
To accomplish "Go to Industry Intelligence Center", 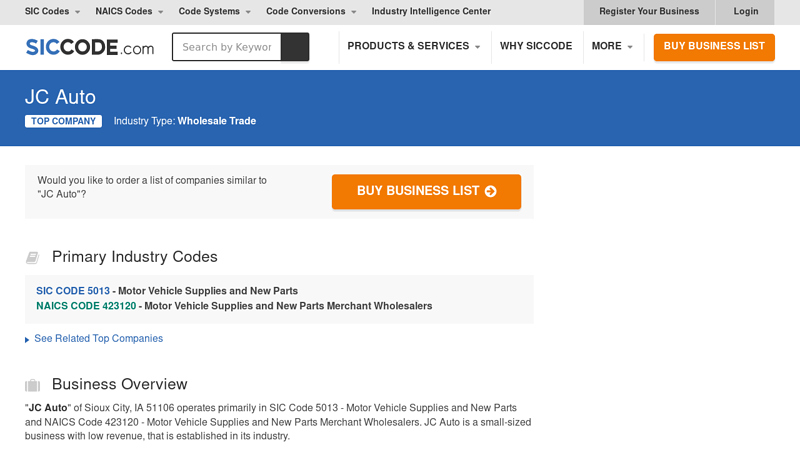I will (x=431, y=12).
